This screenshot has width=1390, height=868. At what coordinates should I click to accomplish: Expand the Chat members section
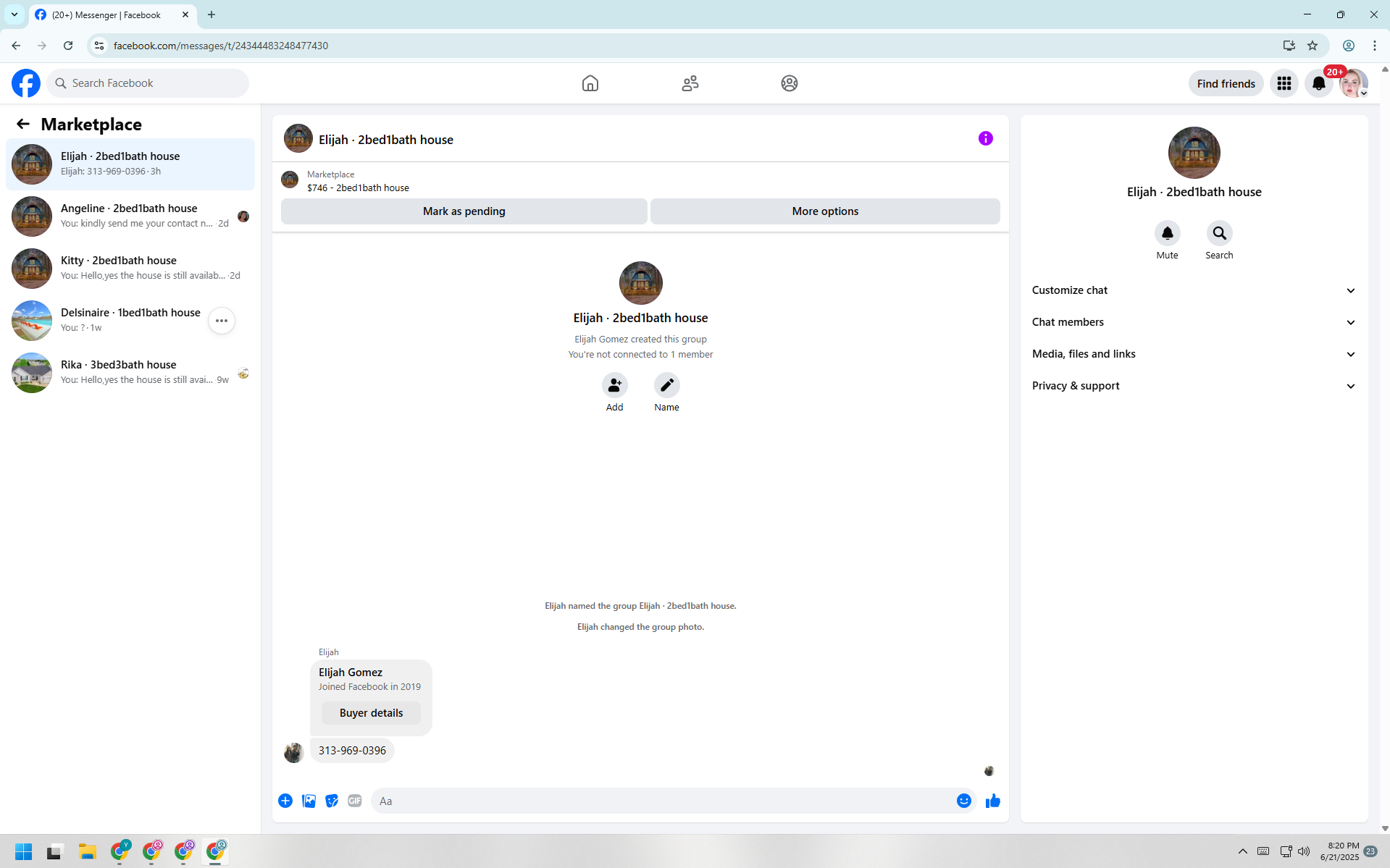point(1194,322)
